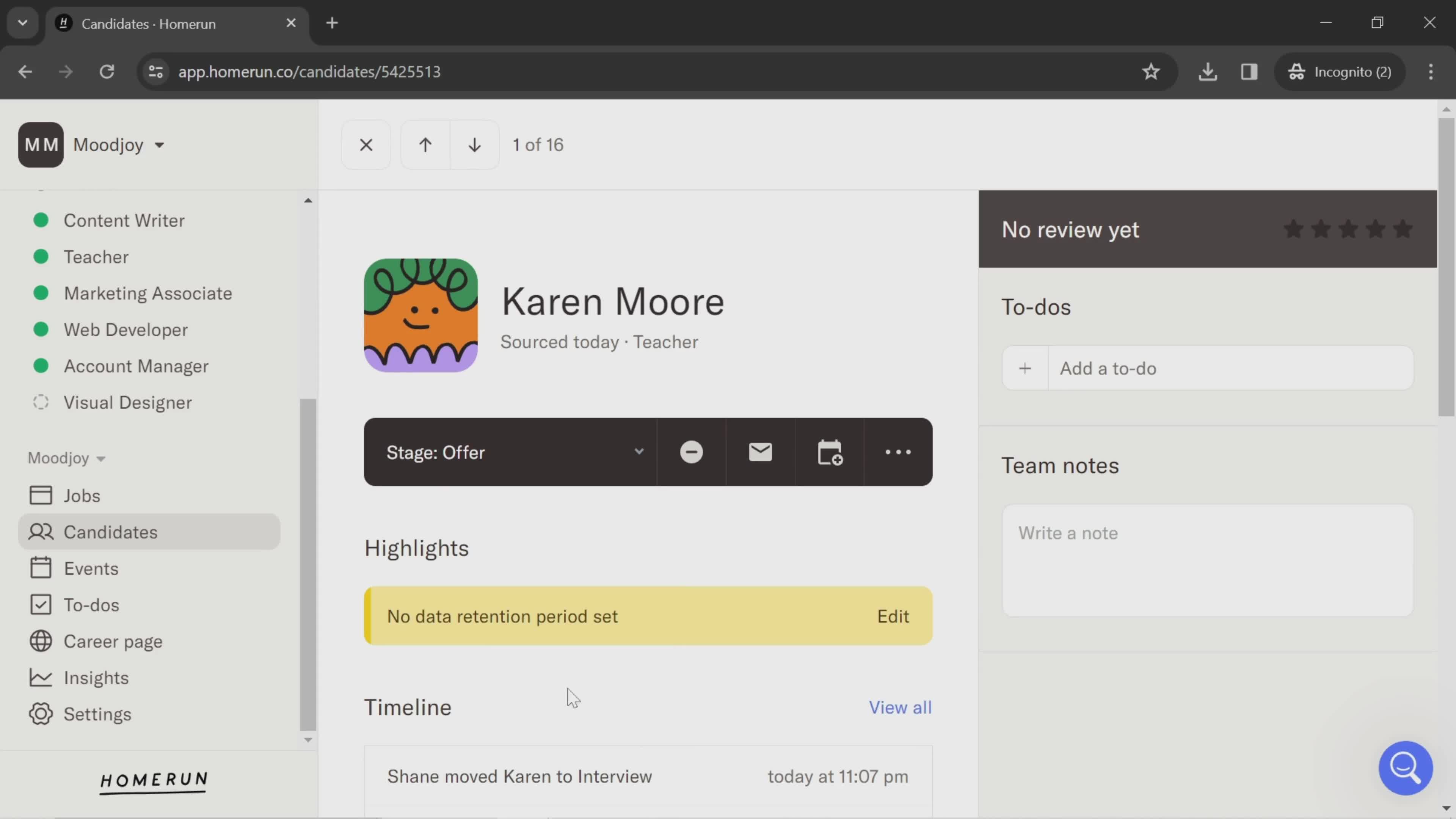Toggle browser side panel
This screenshot has height=819, width=1456.
[x=1249, y=72]
